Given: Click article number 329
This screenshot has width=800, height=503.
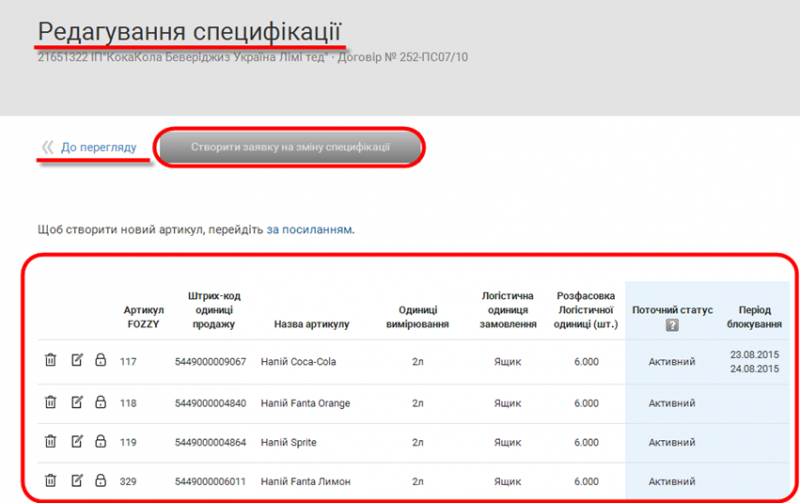Looking at the screenshot, I should 128,482.
